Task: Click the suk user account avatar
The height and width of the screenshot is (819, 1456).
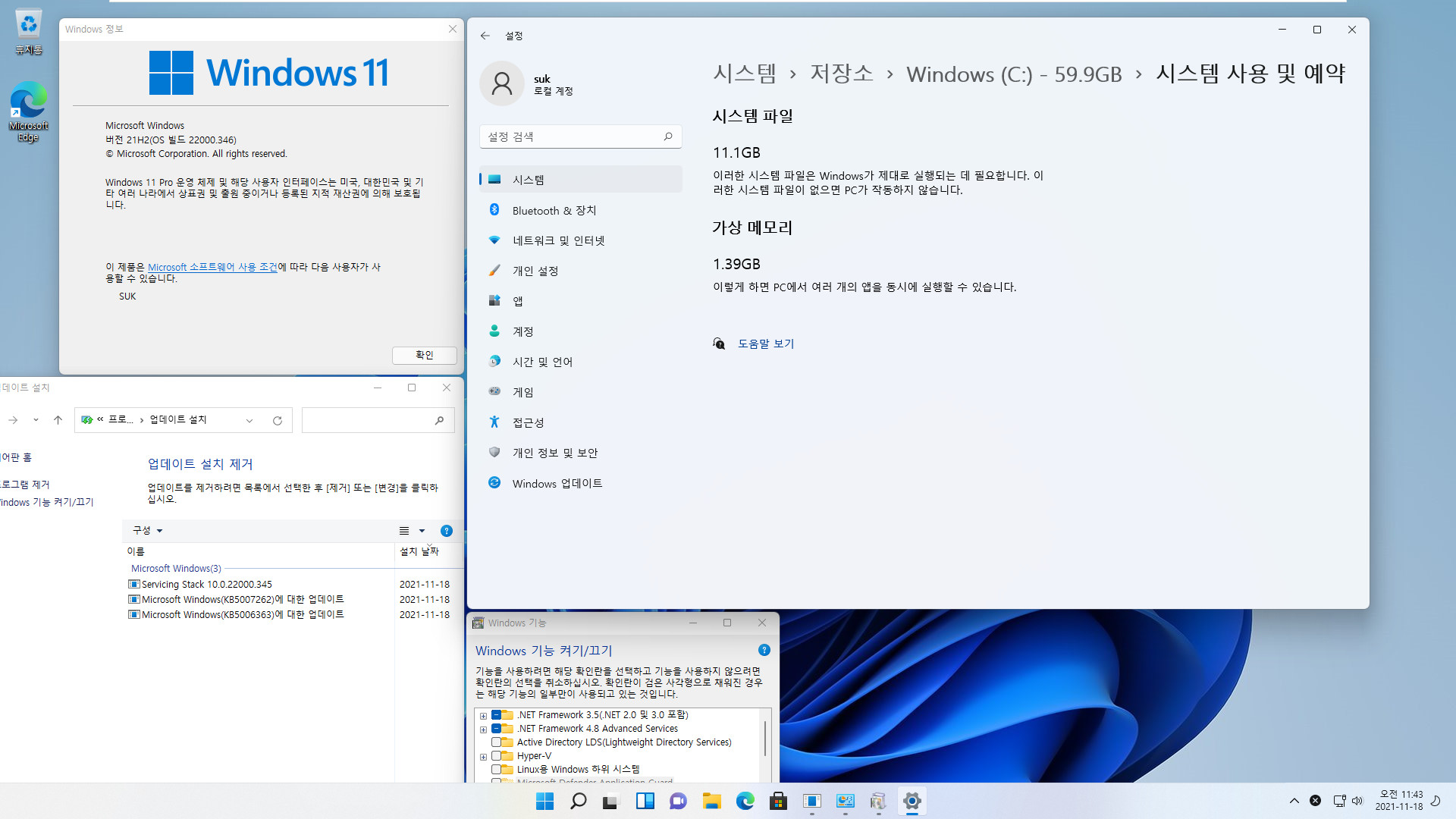Action: [502, 83]
